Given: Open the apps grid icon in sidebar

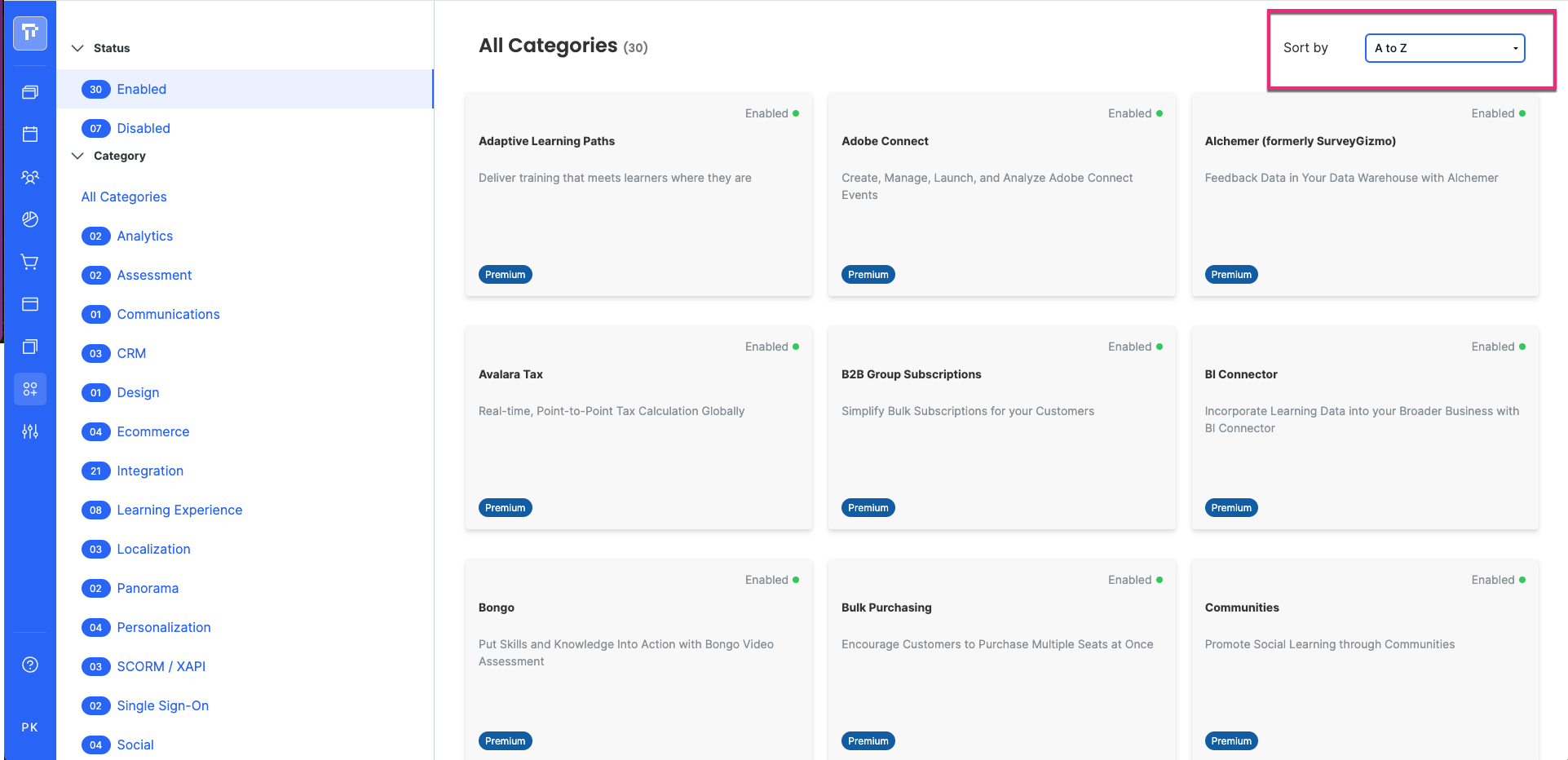Looking at the screenshot, I should 30,389.
